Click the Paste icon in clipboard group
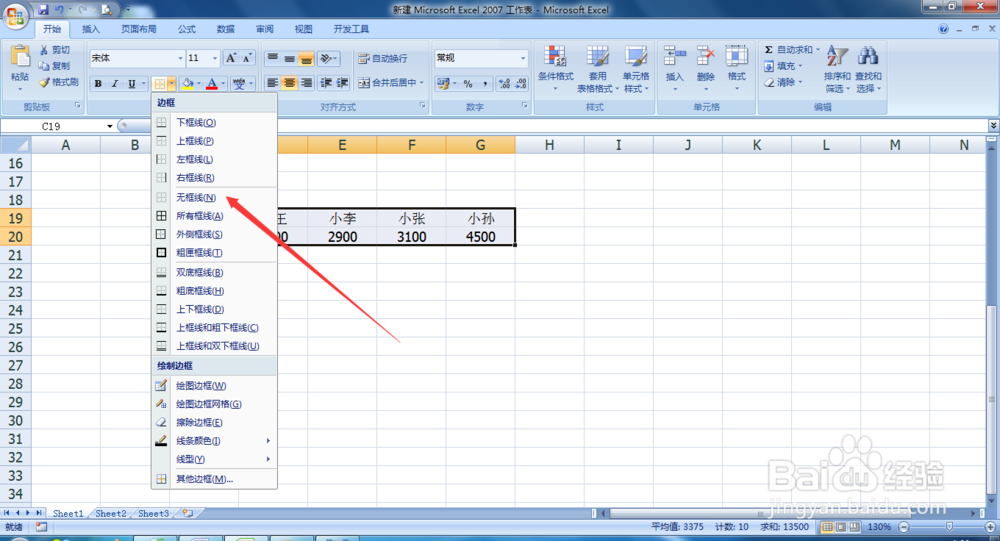This screenshot has height=541, width=1000. pos(20,56)
